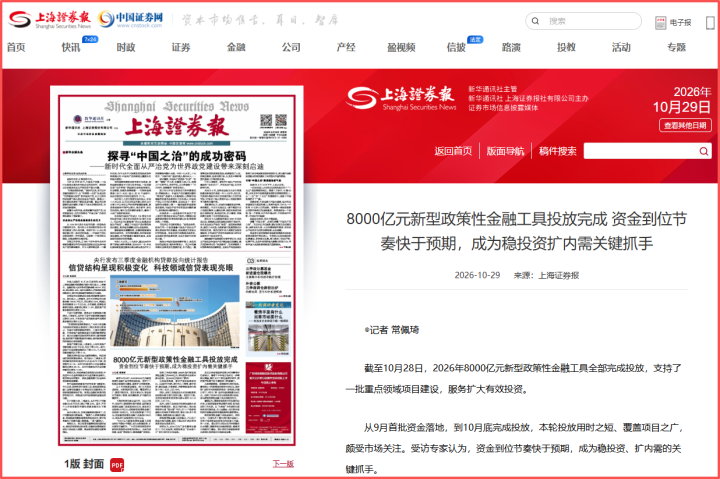This screenshot has height=479, width=720.
Task: Open the 产经 menu item
Action: pos(346,47)
